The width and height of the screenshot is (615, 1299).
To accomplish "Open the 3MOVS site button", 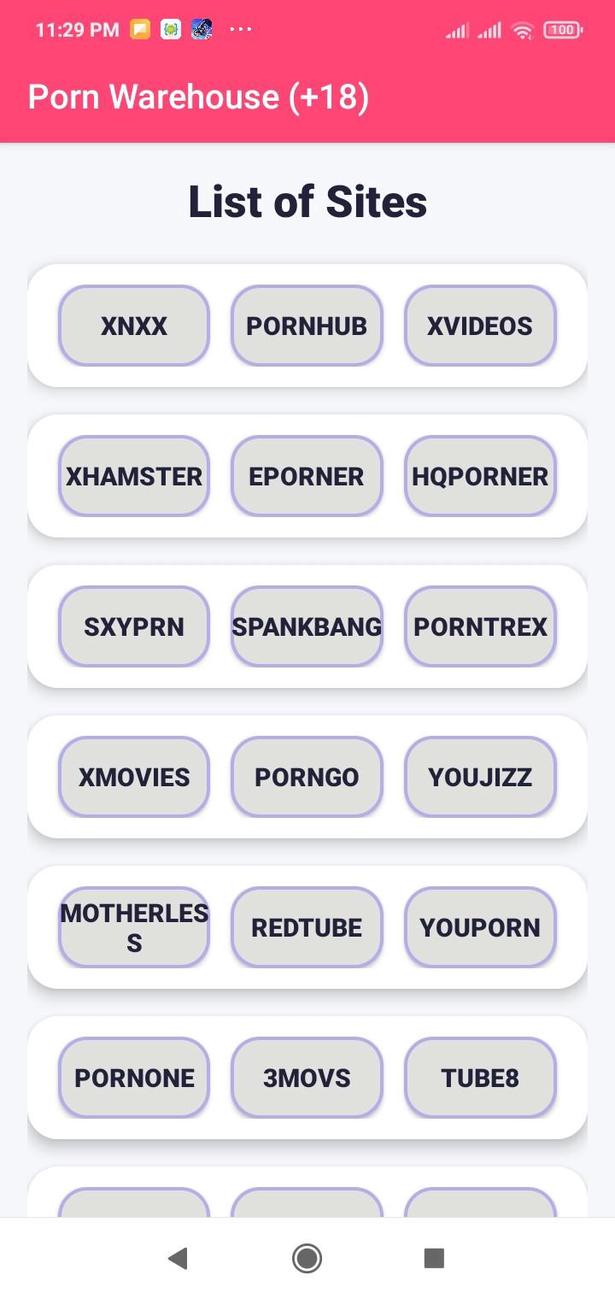I will coord(307,1078).
